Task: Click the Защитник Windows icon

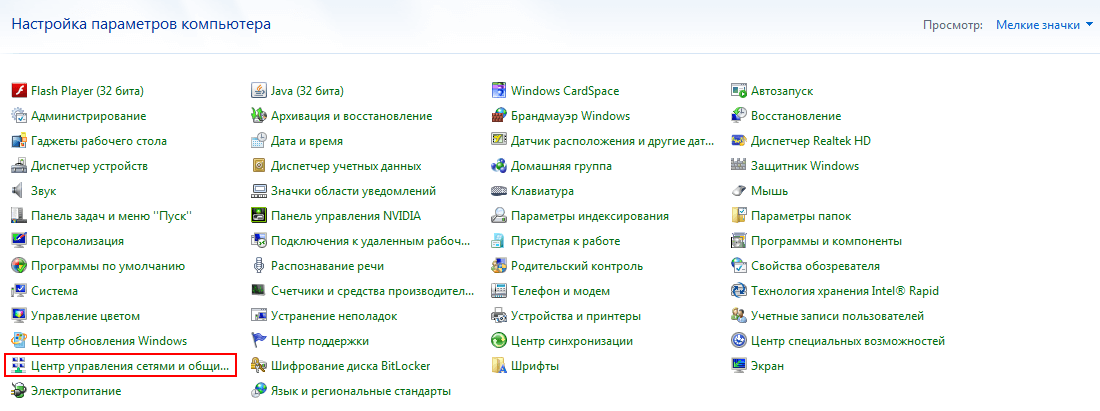Action: pos(739,166)
